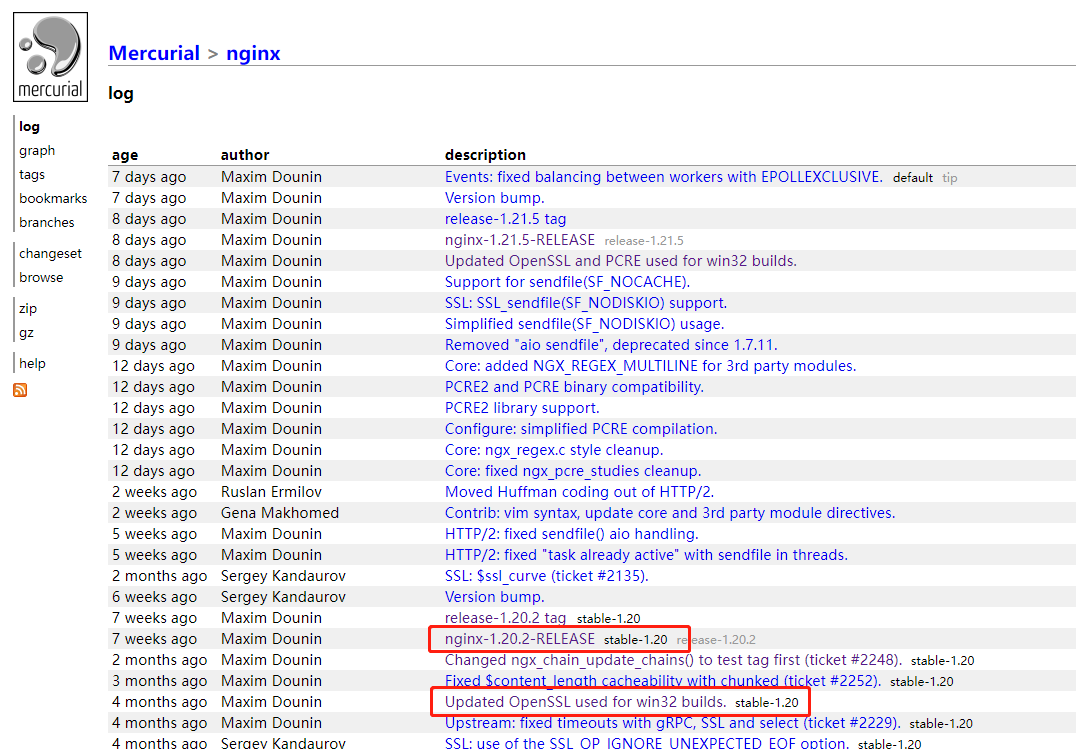Download the gz archive
The image size is (1076, 749).
click(26, 332)
